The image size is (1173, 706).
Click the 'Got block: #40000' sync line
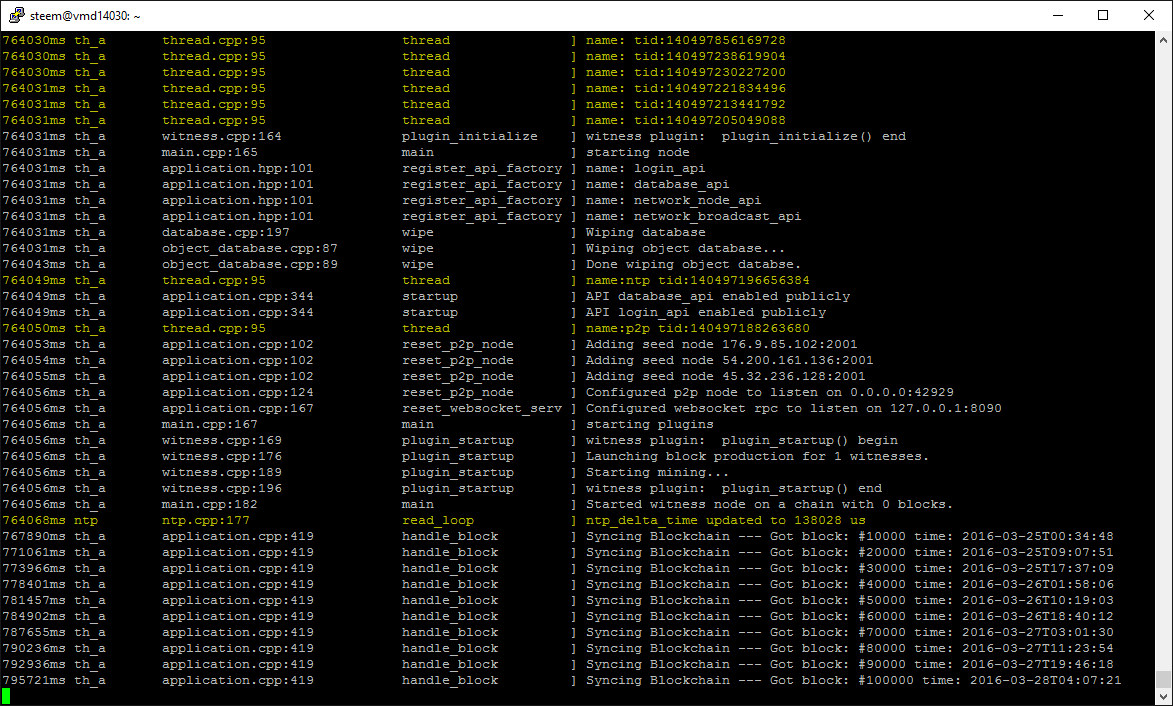coord(850,585)
